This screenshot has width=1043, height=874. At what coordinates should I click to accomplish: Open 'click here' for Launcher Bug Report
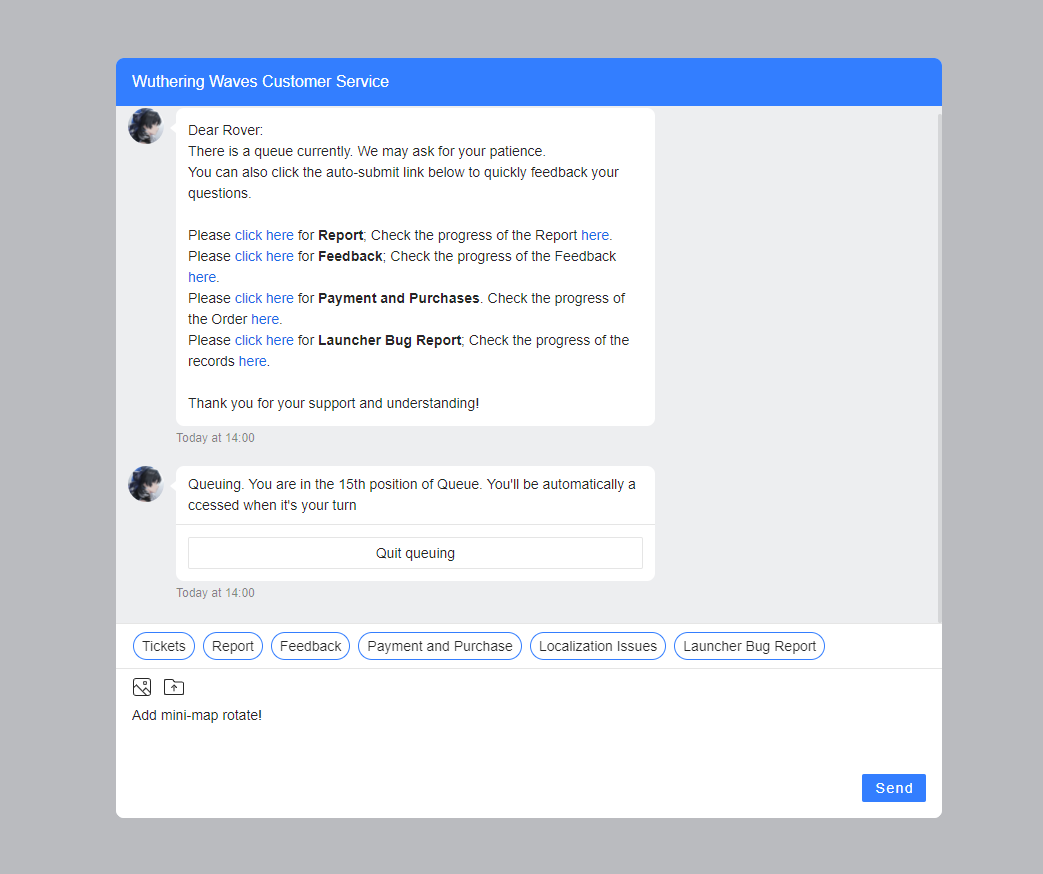tap(264, 340)
